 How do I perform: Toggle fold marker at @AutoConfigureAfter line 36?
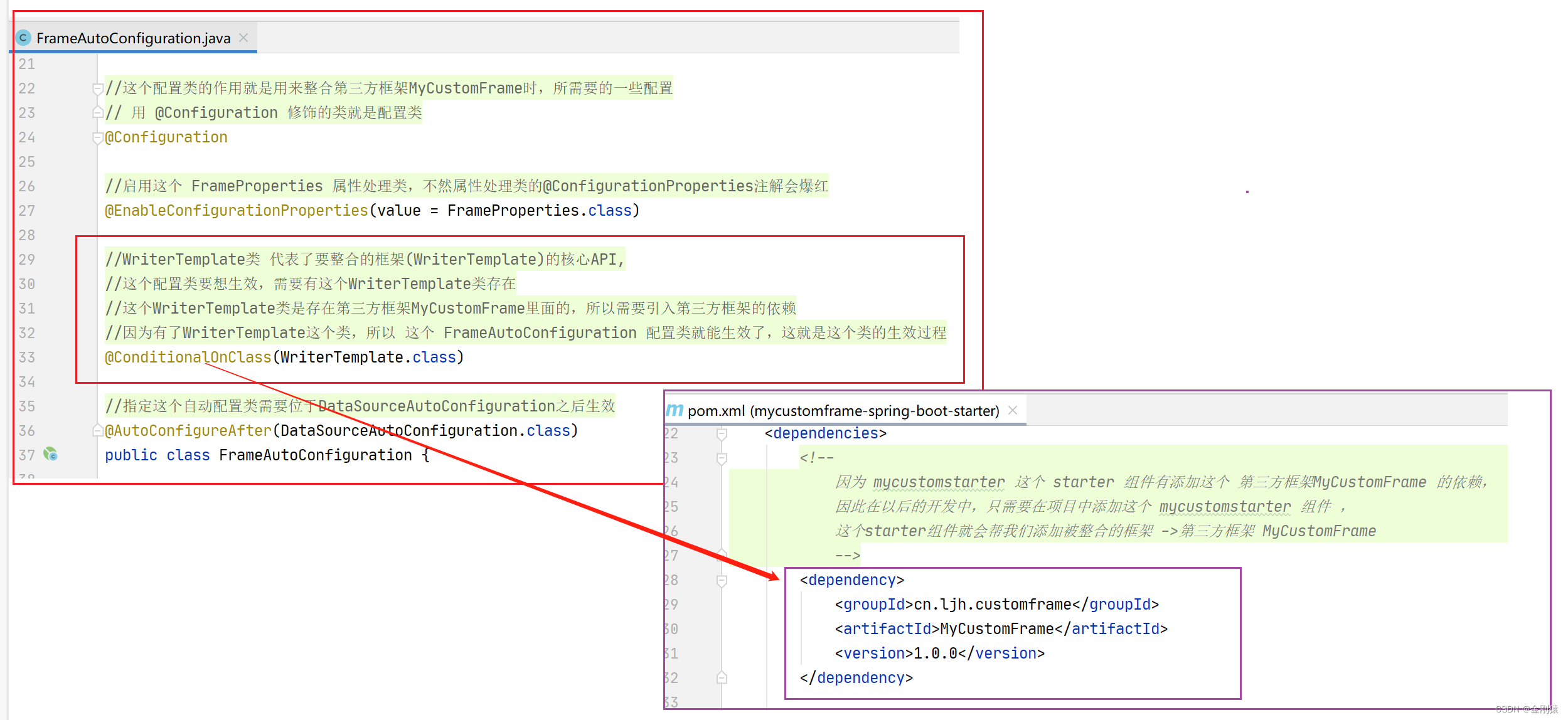tap(97, 431)
